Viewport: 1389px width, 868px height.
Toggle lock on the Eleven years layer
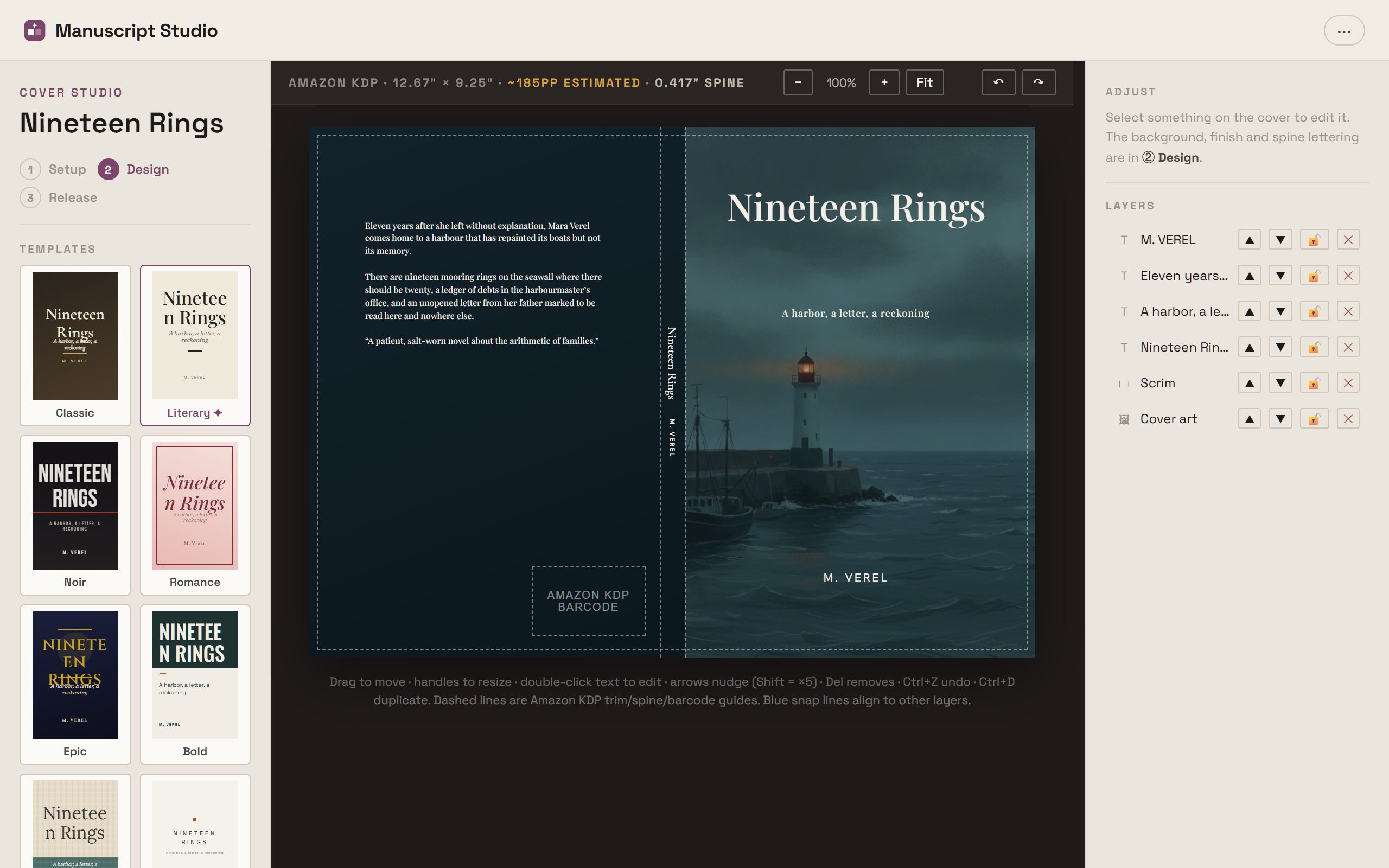click(1314, 276)
